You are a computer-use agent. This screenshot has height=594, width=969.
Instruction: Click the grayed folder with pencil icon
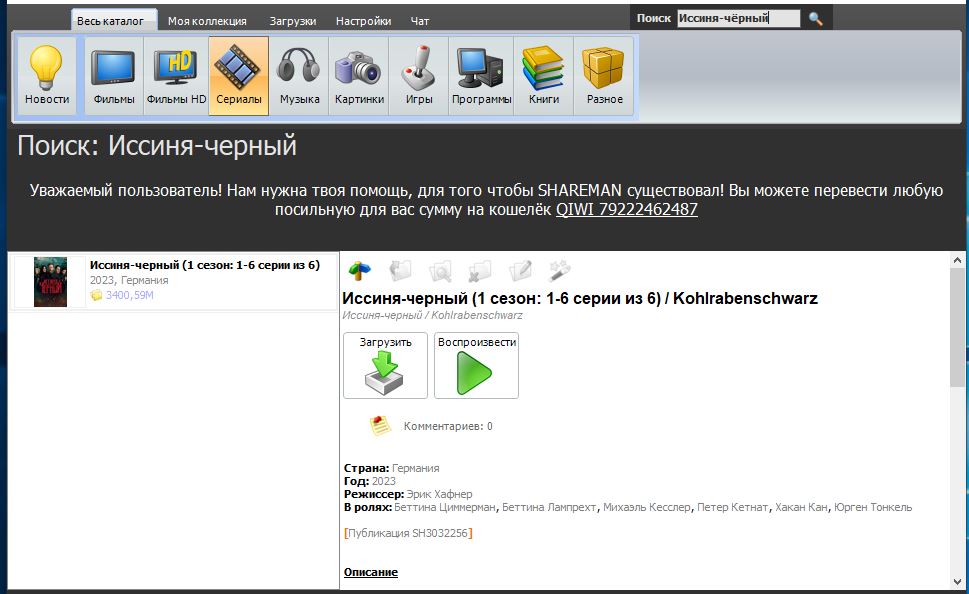[520, 270]
